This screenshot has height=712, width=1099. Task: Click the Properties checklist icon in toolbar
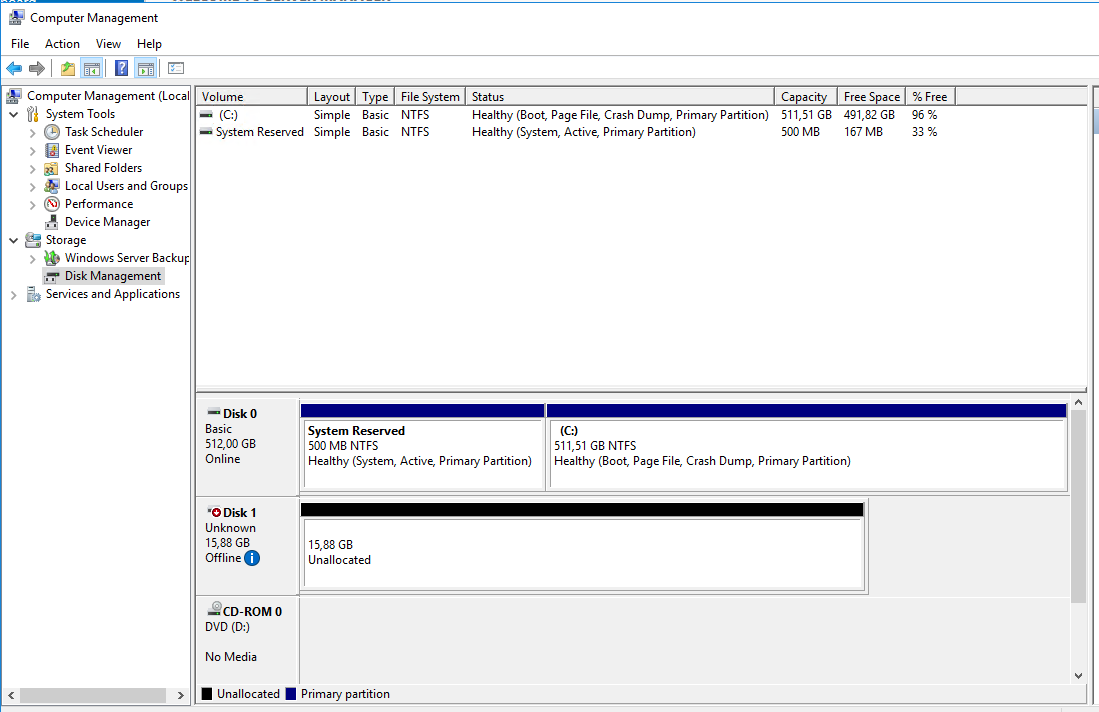pos(176,68)
